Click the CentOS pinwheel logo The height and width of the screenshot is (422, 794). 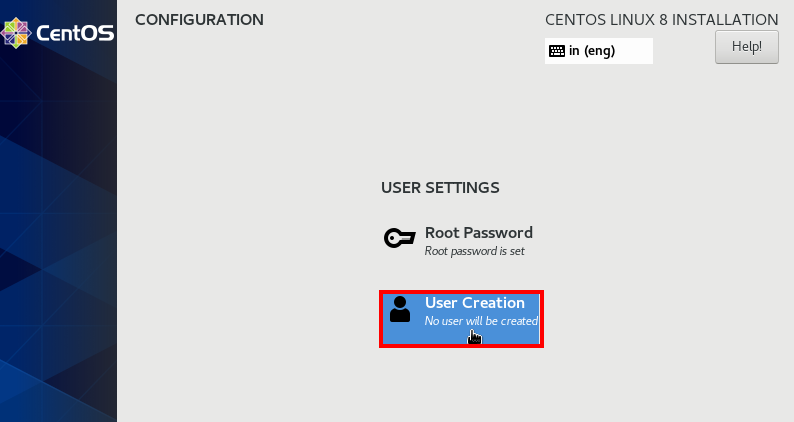[x=16, y=33]
